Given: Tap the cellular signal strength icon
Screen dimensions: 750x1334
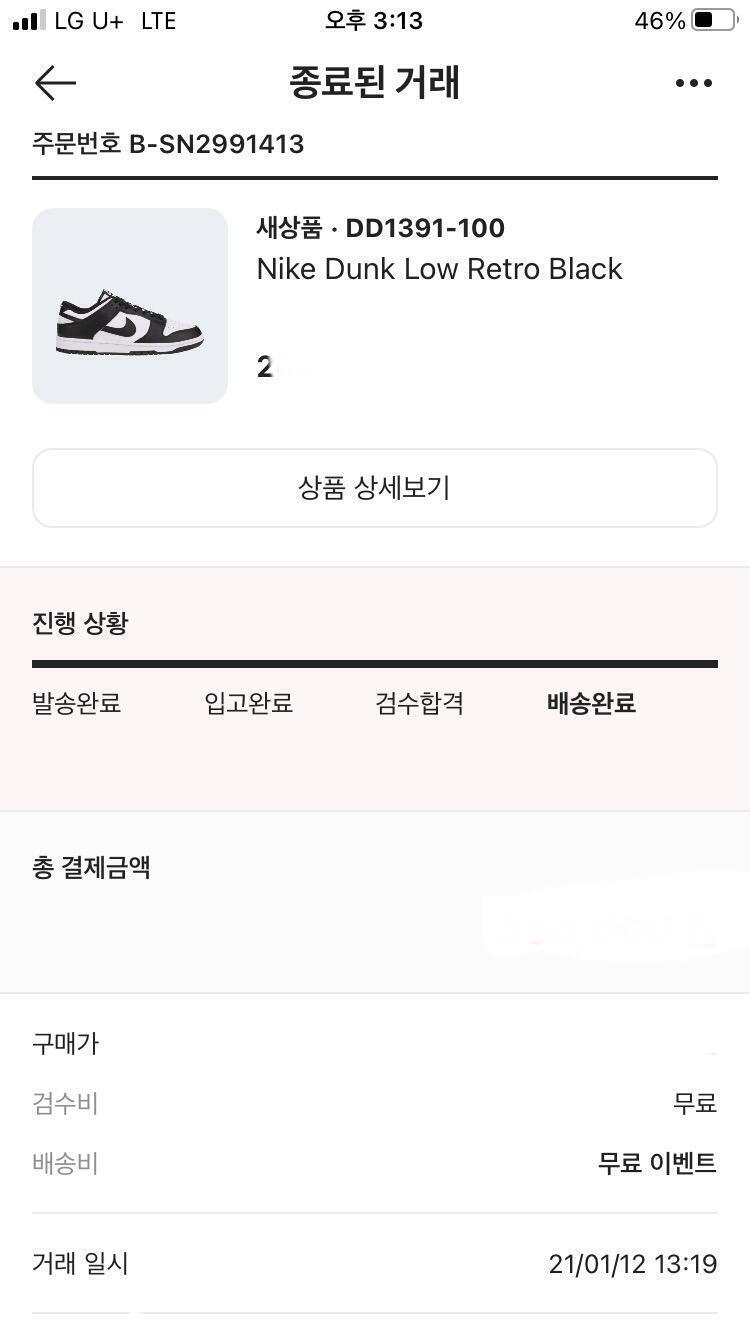Looking at the screenshot, I should coord(29,21).
